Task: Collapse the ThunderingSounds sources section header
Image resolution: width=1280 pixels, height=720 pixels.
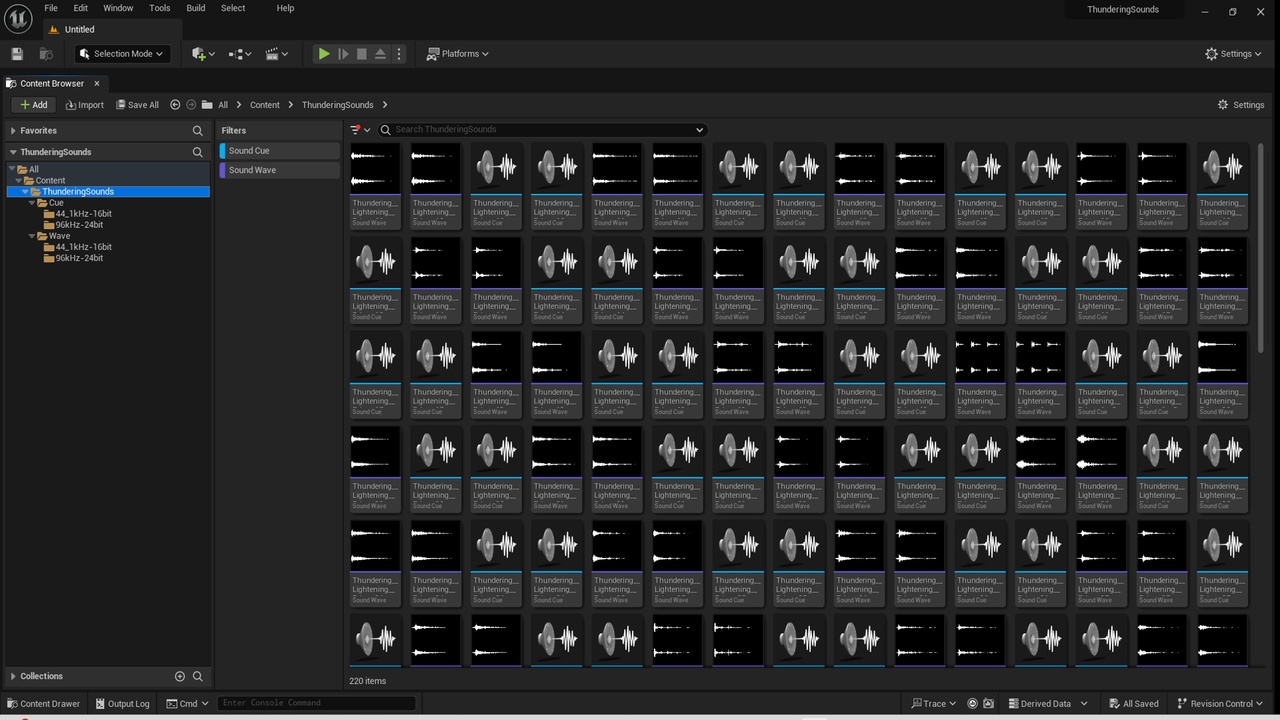Action: [x=13, y=152]
